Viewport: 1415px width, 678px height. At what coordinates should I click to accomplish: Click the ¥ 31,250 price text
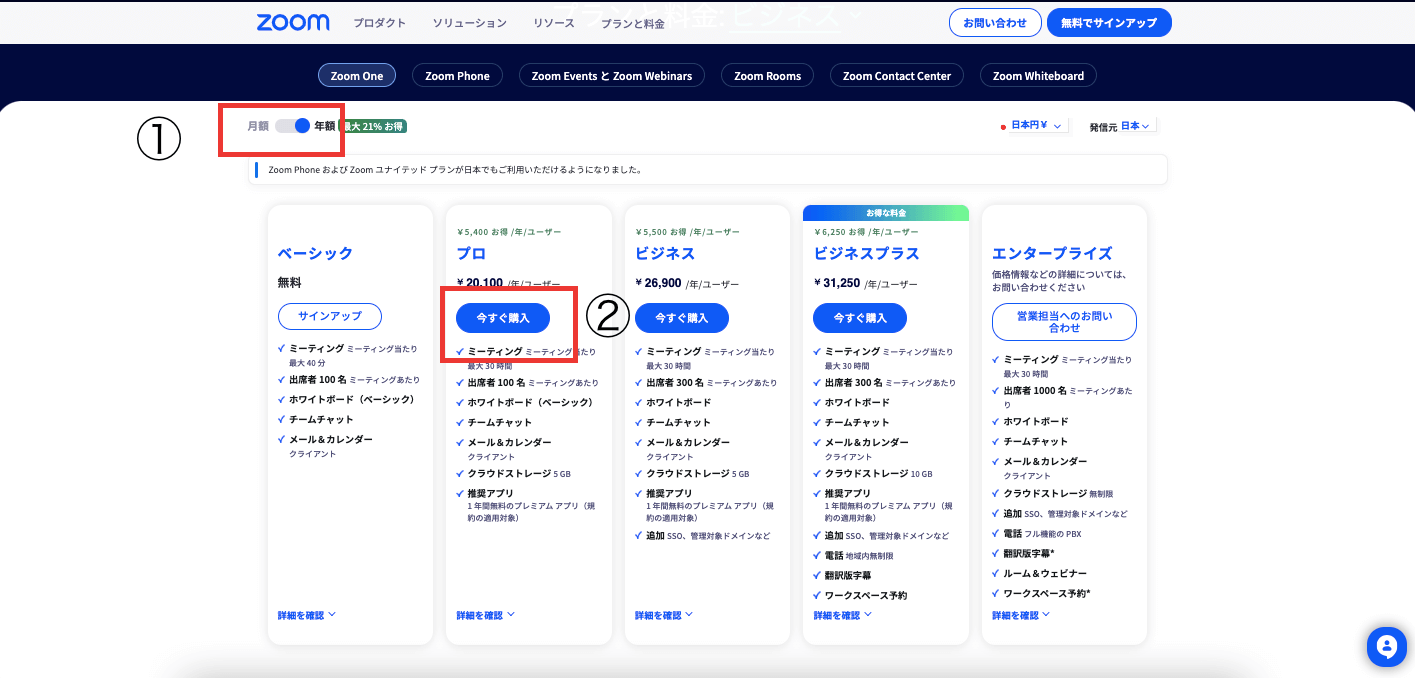837,283
